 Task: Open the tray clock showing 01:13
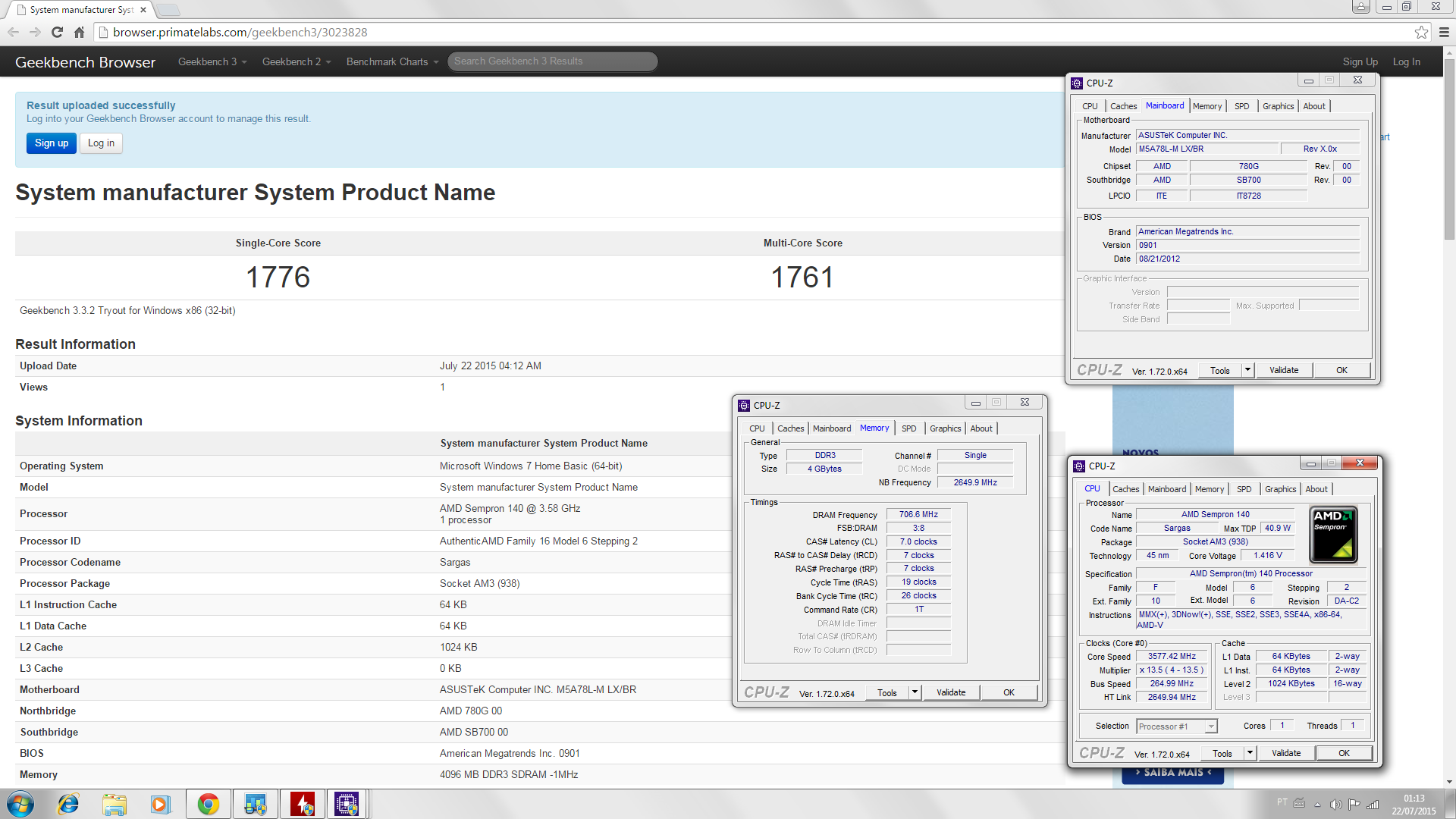1414,805
